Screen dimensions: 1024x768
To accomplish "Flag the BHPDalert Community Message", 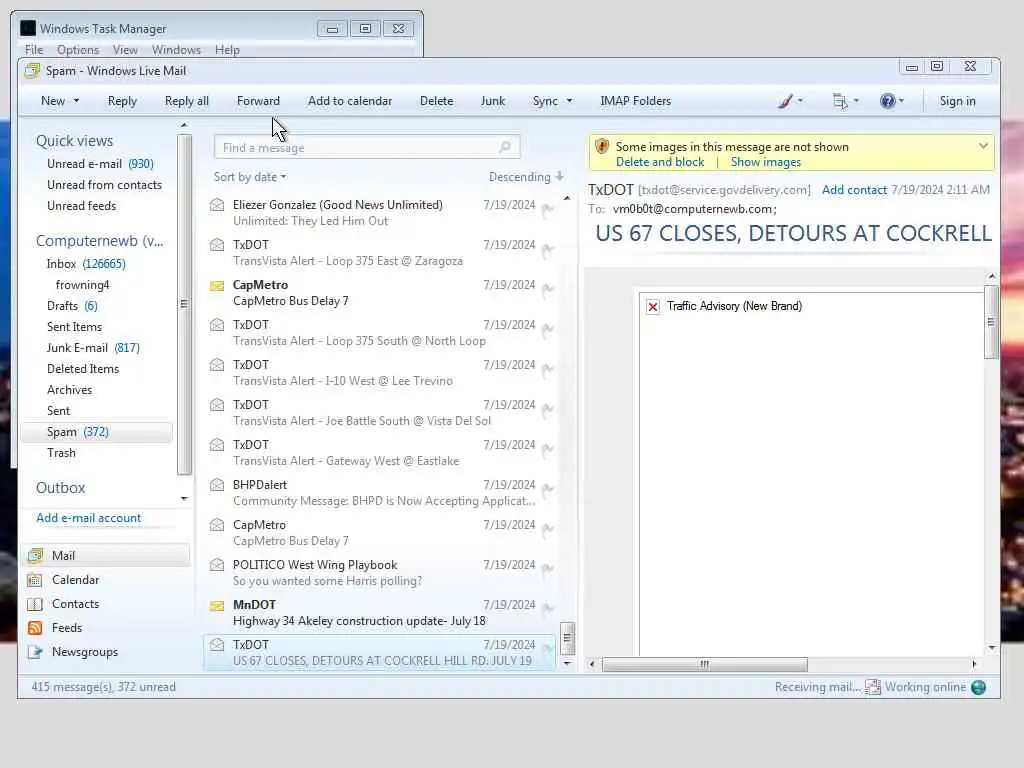I will (548, 488).
